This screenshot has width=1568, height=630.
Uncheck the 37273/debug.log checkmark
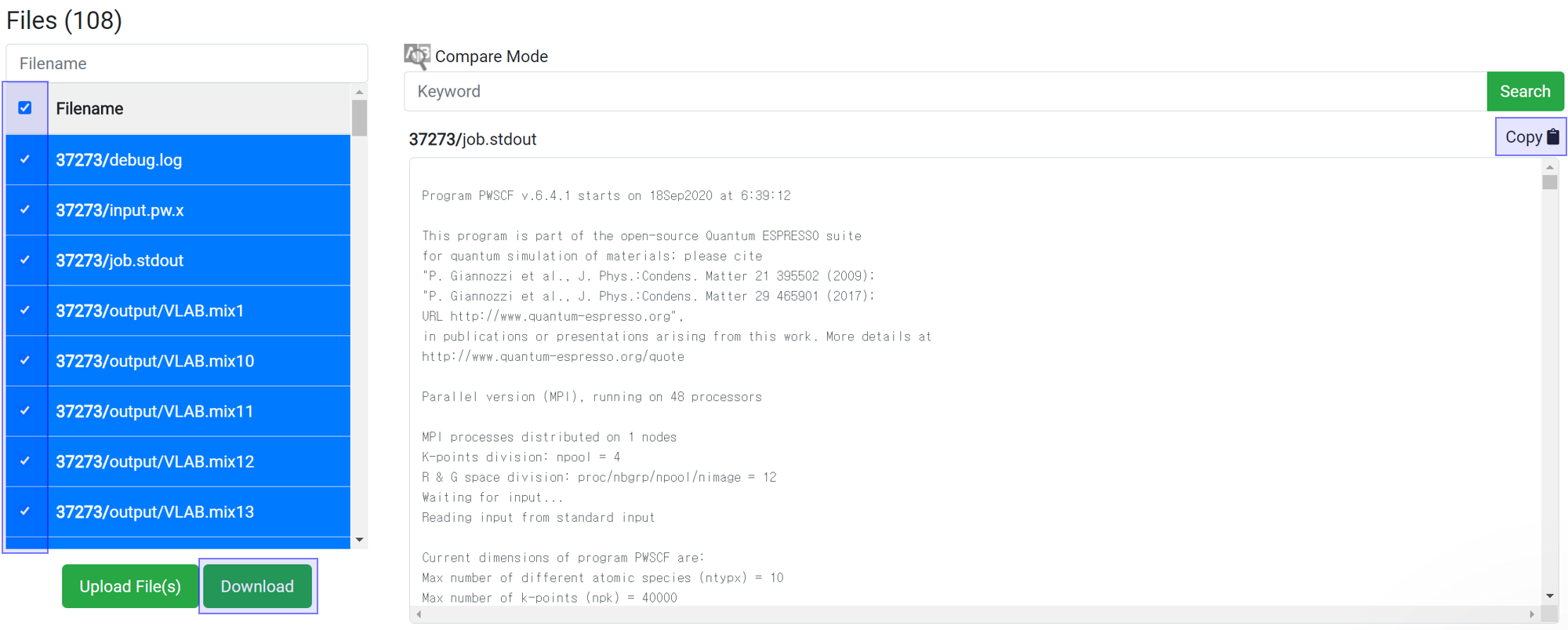pos(25,160)
